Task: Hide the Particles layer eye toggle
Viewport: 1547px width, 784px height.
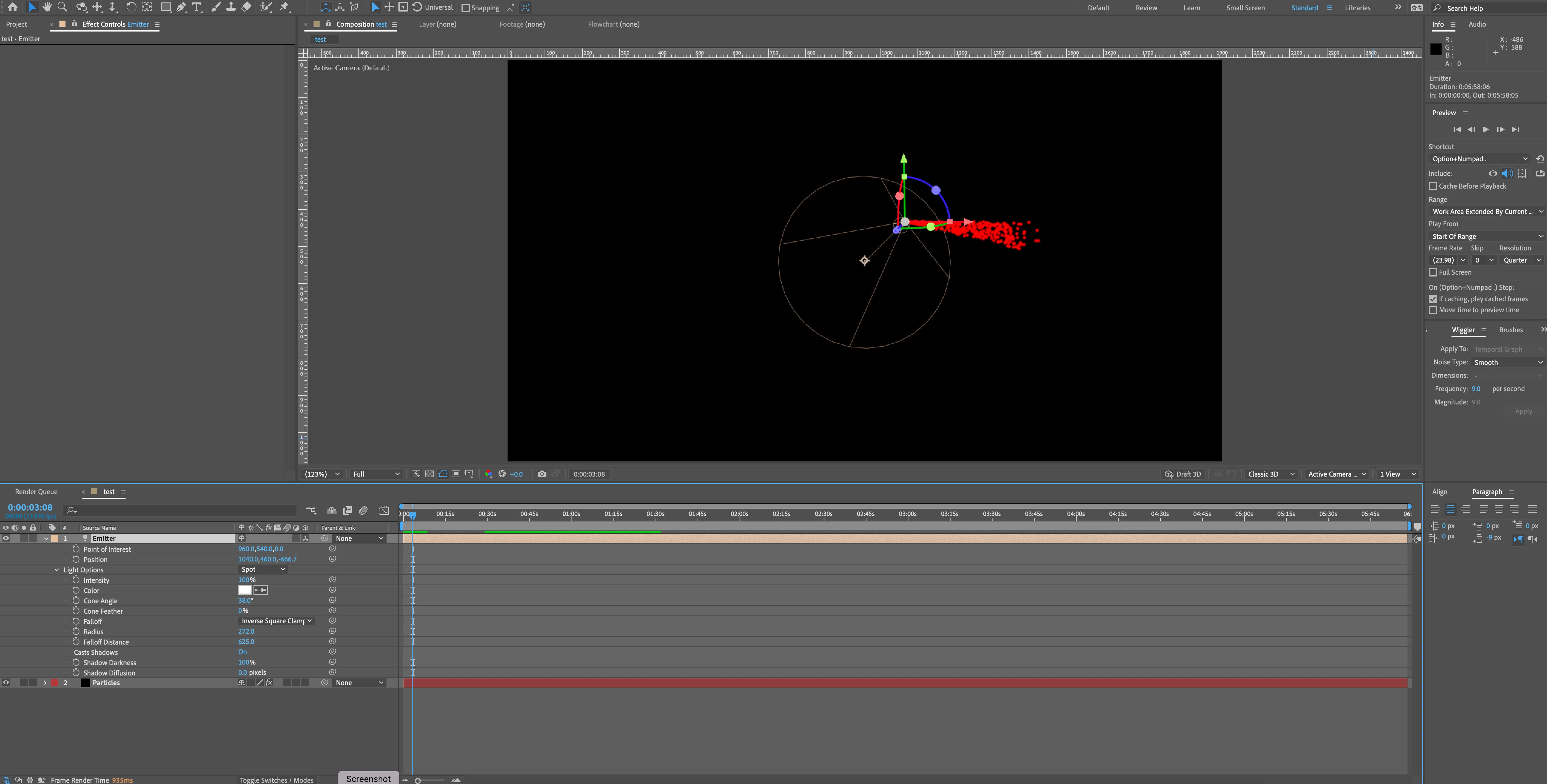Action: coord(6,682)
